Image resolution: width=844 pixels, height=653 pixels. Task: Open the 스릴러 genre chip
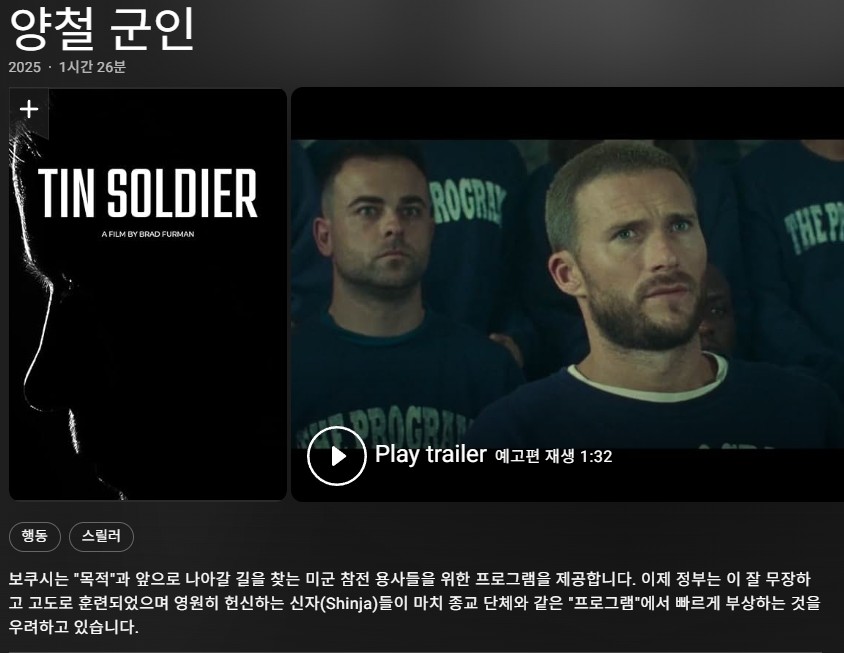coord(101,536)
